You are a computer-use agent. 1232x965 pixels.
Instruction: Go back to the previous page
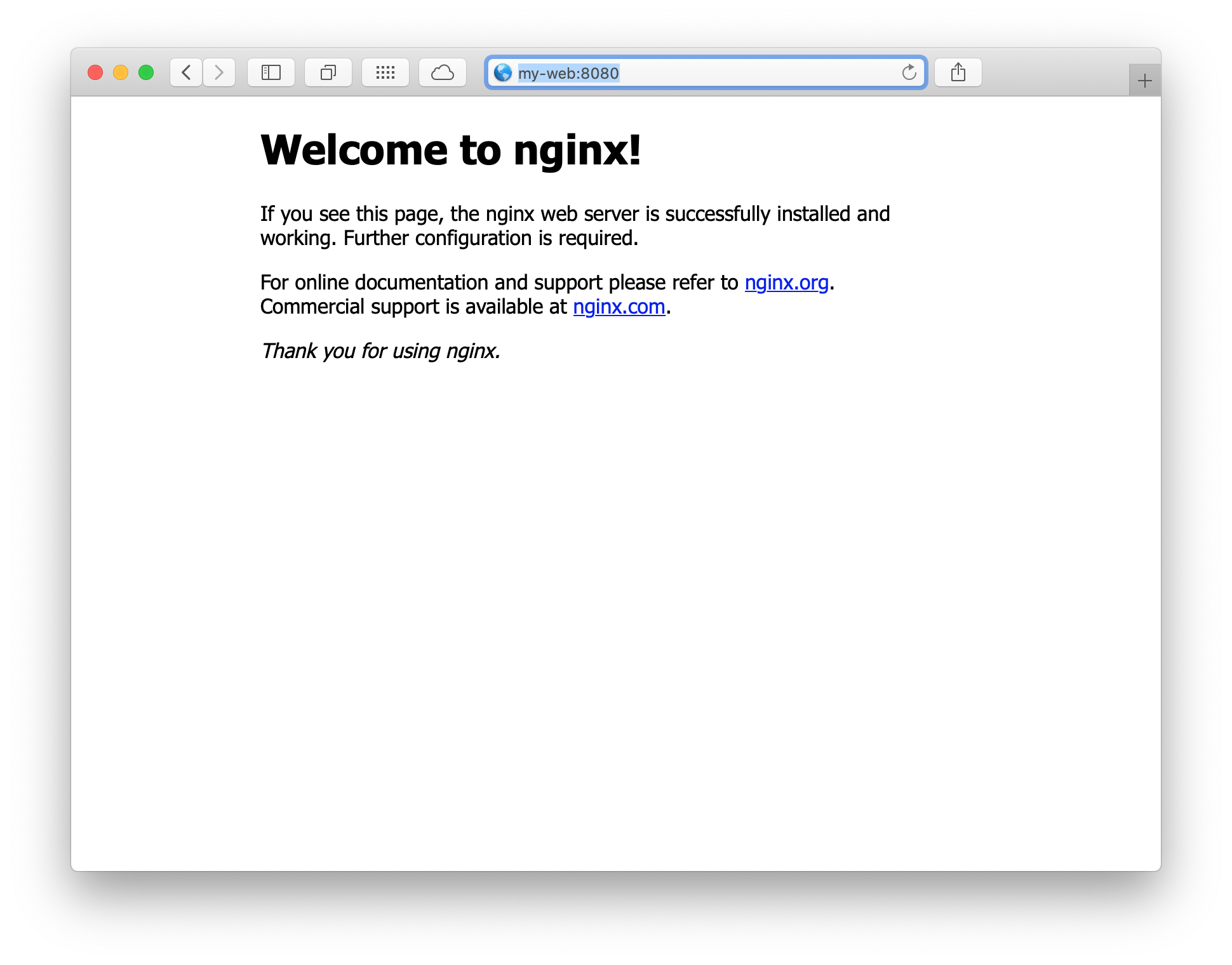coord(186,72)
